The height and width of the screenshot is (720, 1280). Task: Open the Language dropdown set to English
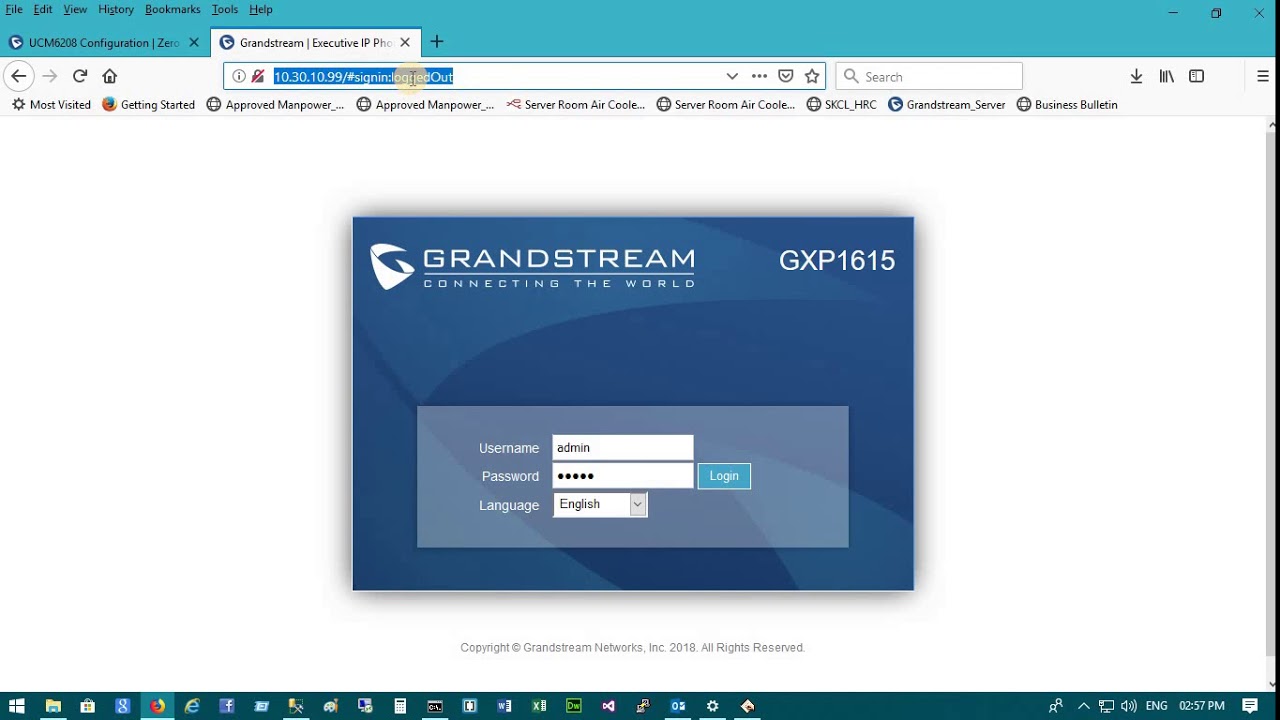pyautogui.click(x=600, y=504)
